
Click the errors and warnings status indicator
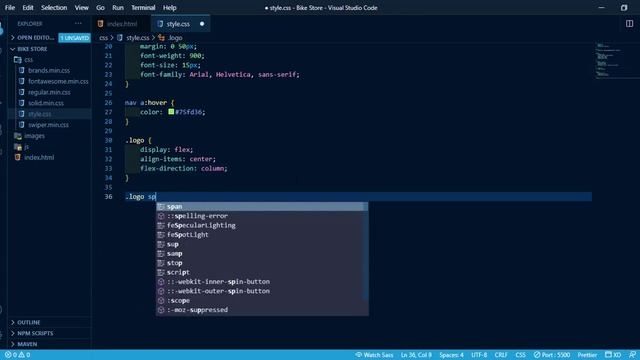[x=18, y=355]
